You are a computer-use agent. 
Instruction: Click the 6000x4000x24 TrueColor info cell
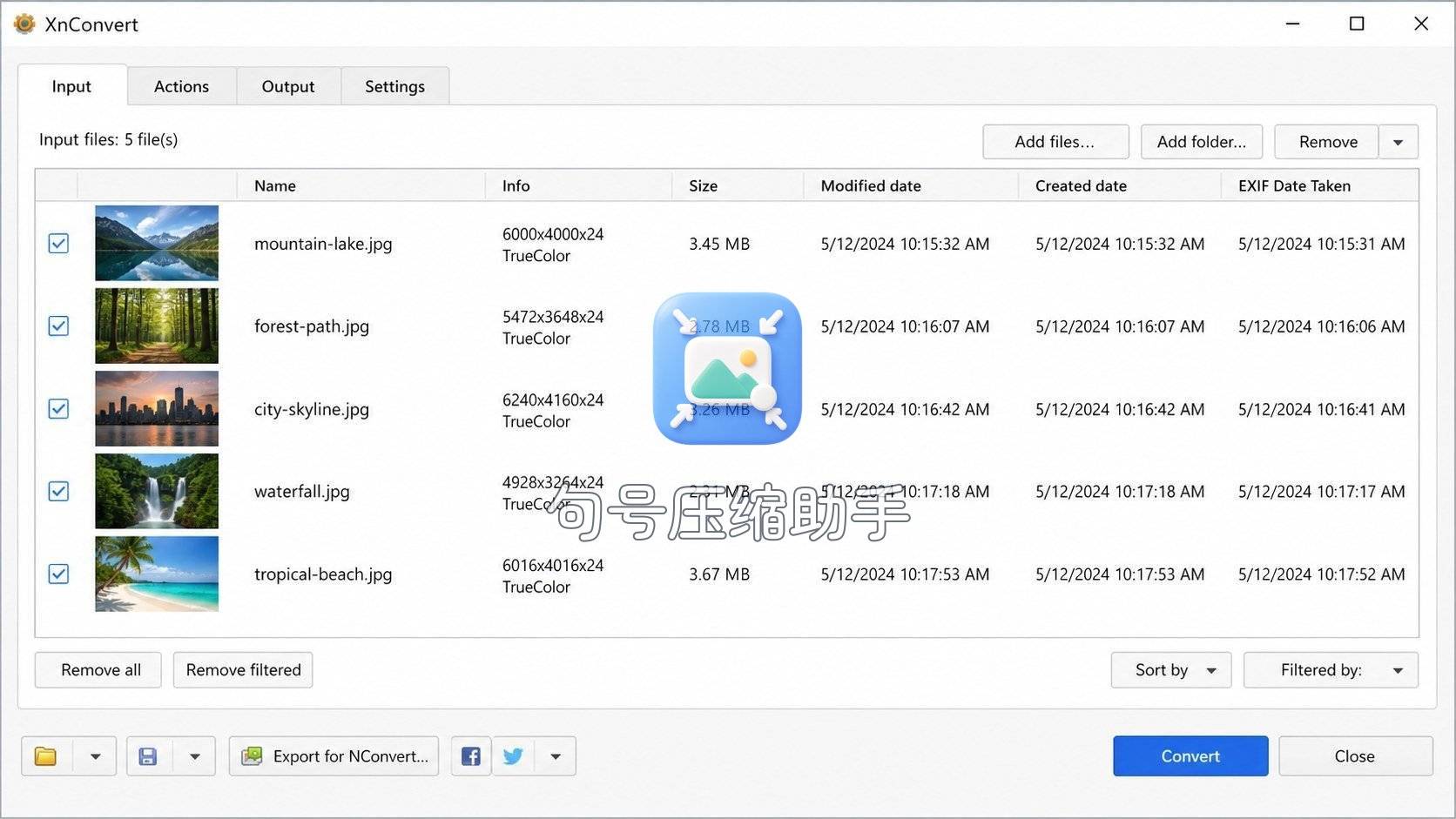click(x=553, y=245)
